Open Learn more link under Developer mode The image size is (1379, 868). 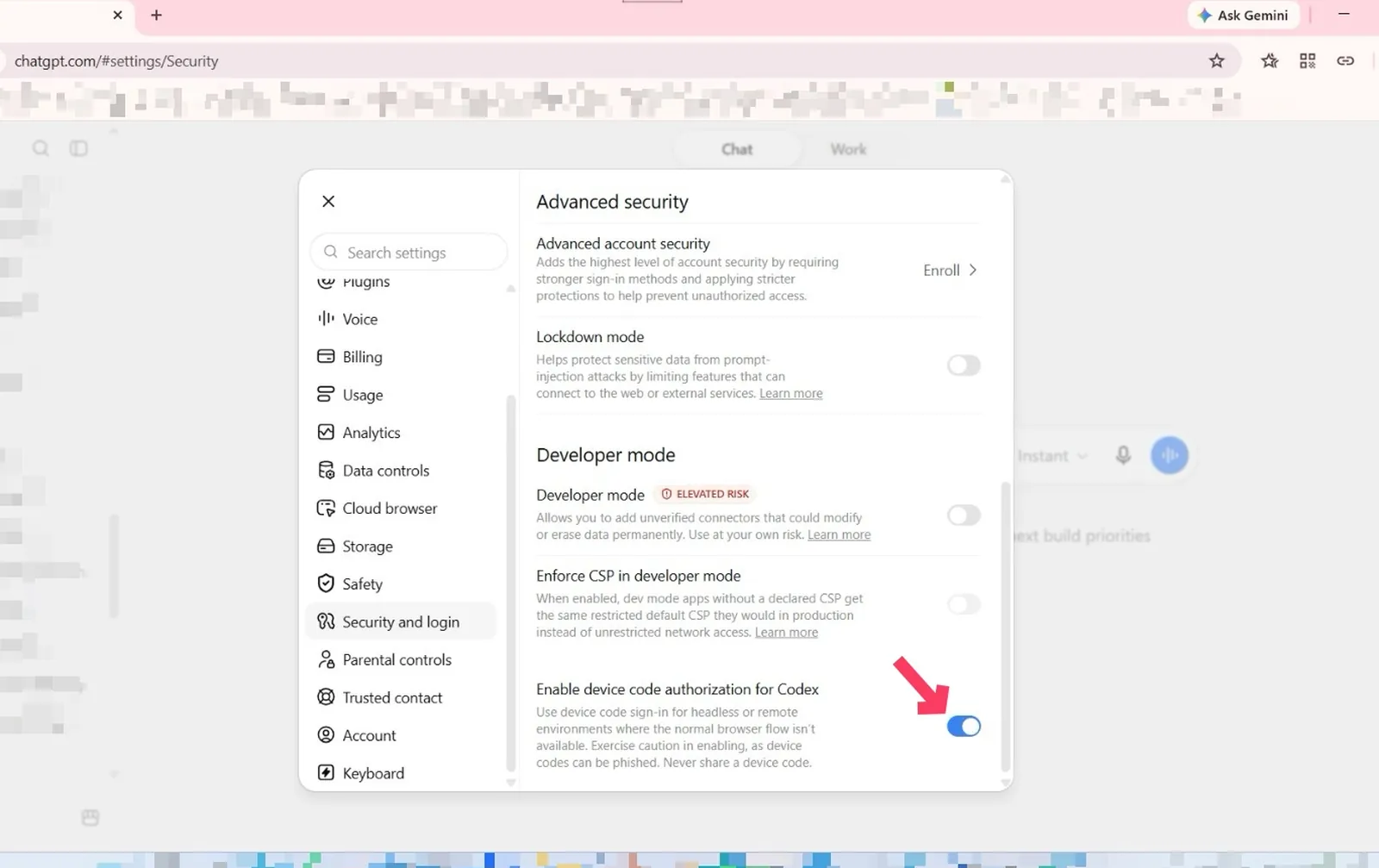[x=839, y=534]
